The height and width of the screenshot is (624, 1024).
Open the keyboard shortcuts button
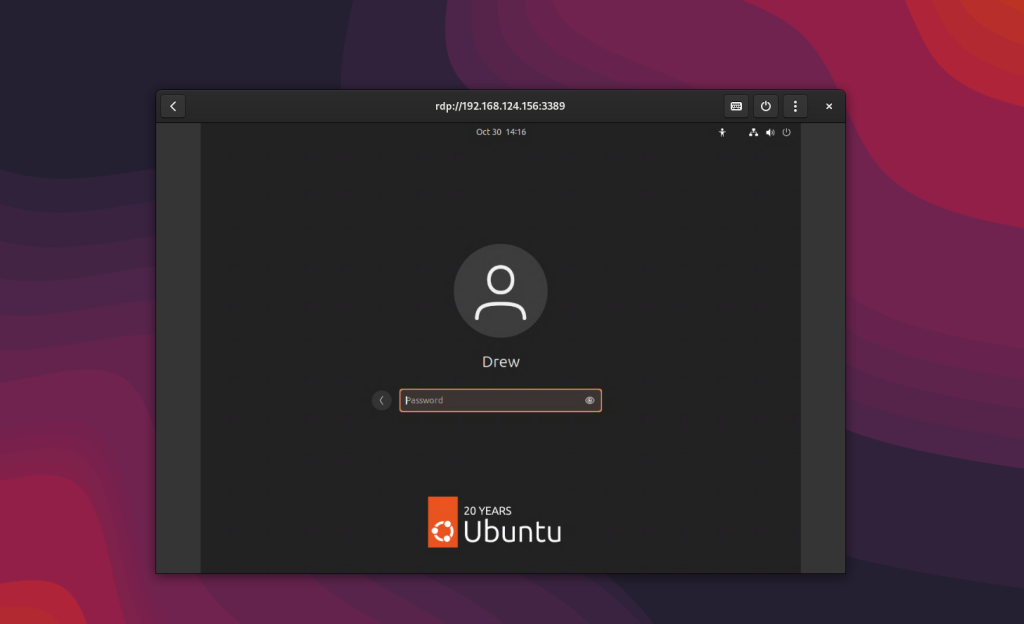[x=736, y=106]
